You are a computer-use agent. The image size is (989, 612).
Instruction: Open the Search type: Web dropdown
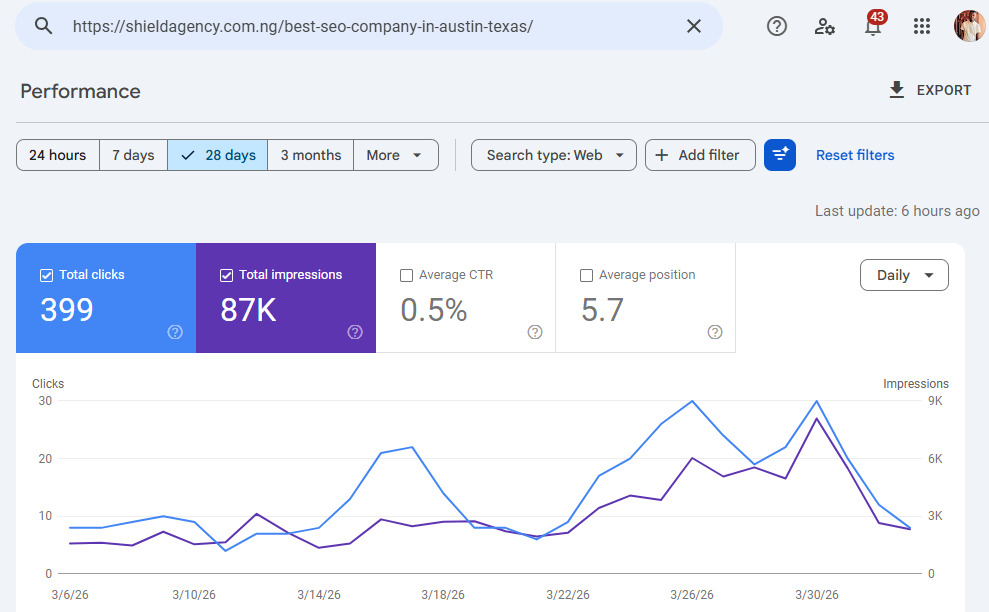click(x=553, y=155)
